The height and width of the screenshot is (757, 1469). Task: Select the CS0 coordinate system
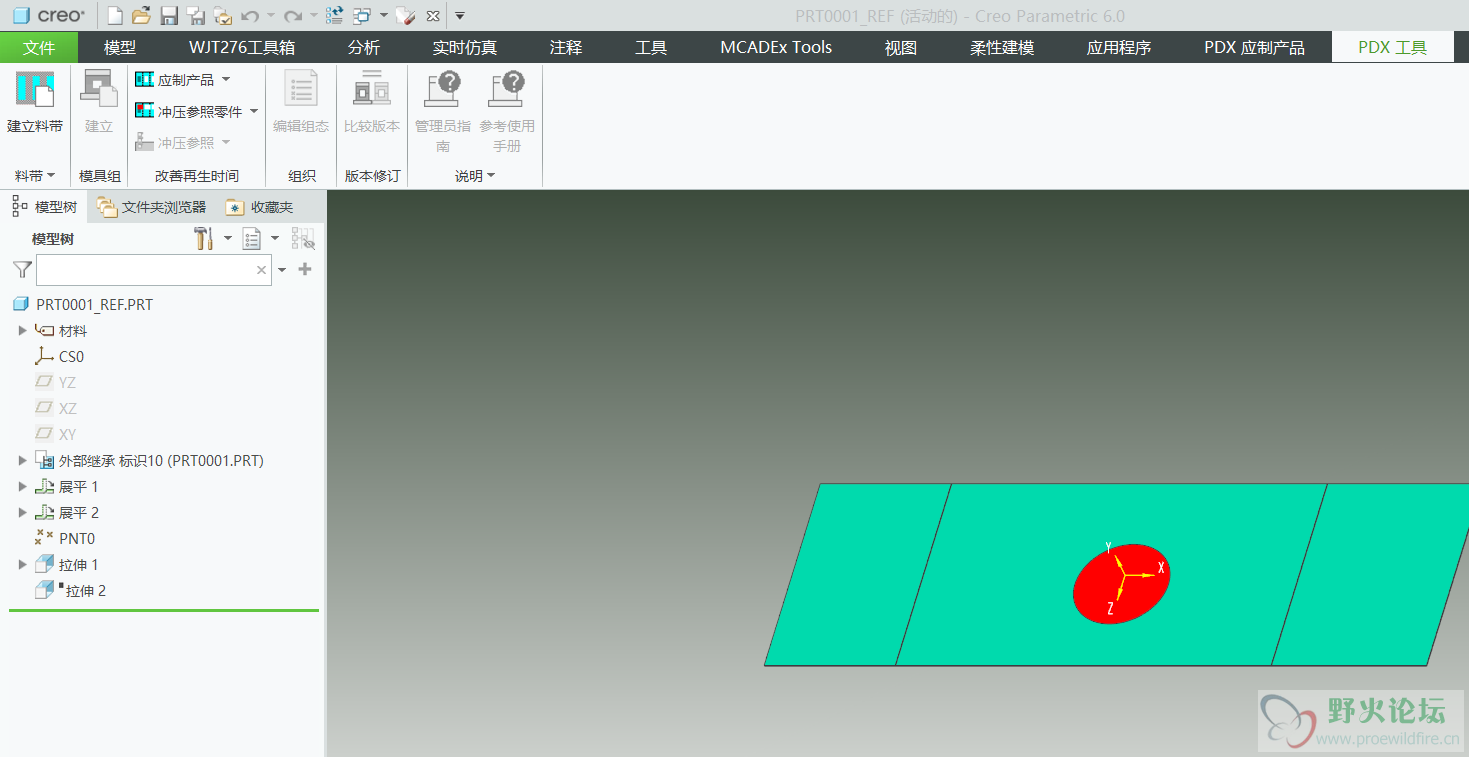(x=60, y=357)
